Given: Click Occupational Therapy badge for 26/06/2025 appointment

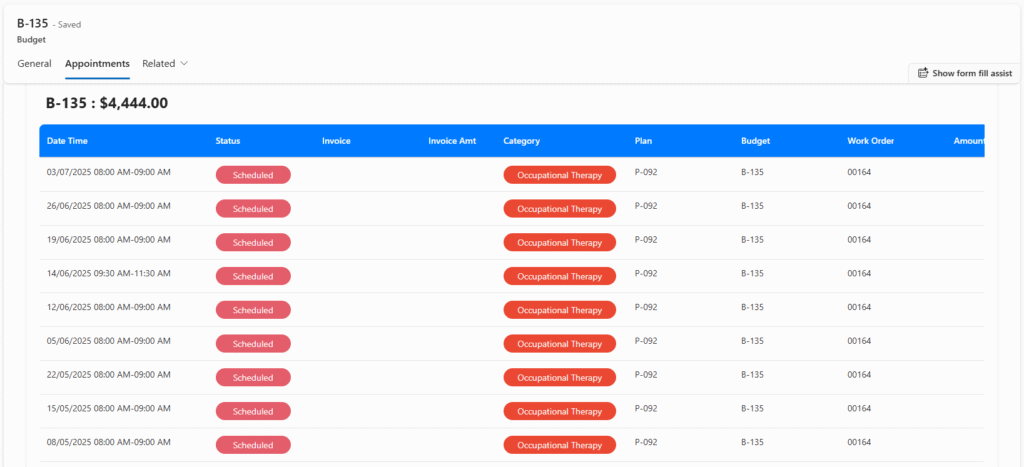Looking at the screenshot, I should click(559, 209).
